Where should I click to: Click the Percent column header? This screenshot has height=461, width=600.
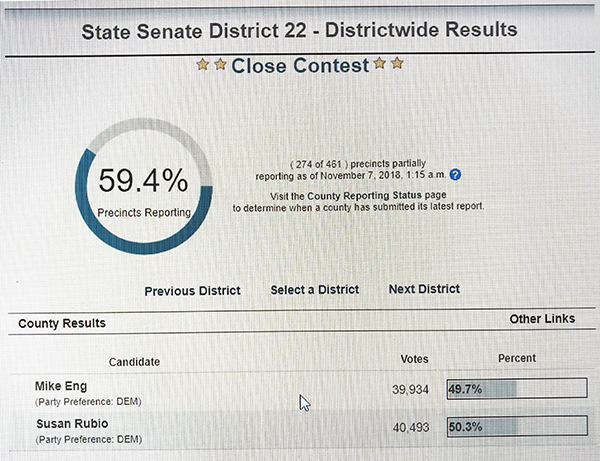tap(517, 358)
